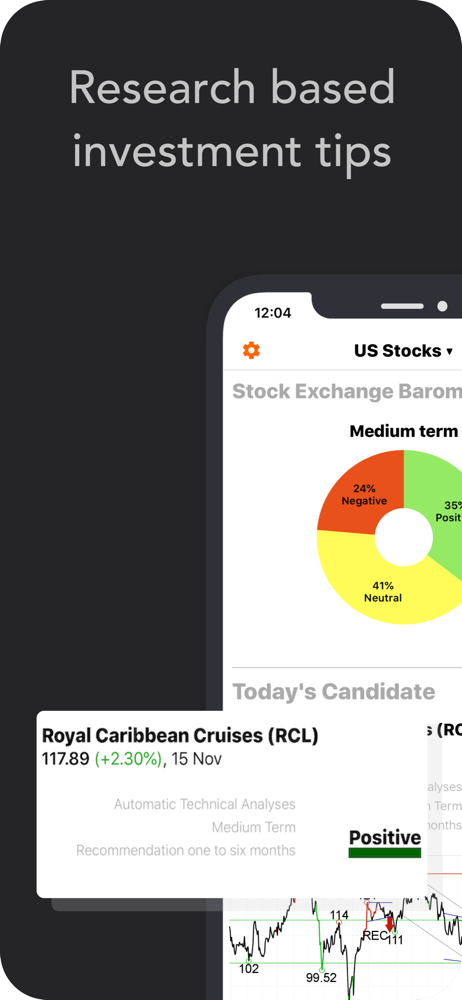Tap the Medium term chart title
The image size is (462, 1000).
point(404,431)
